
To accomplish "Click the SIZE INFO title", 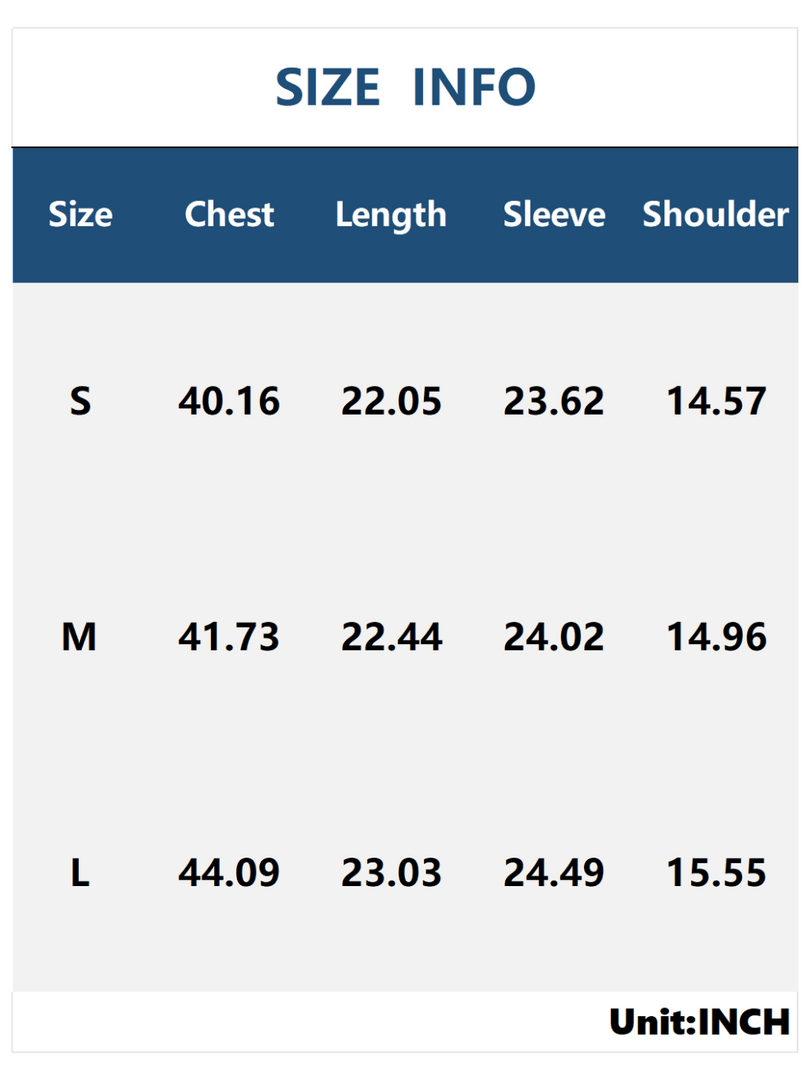I will 405,87.
